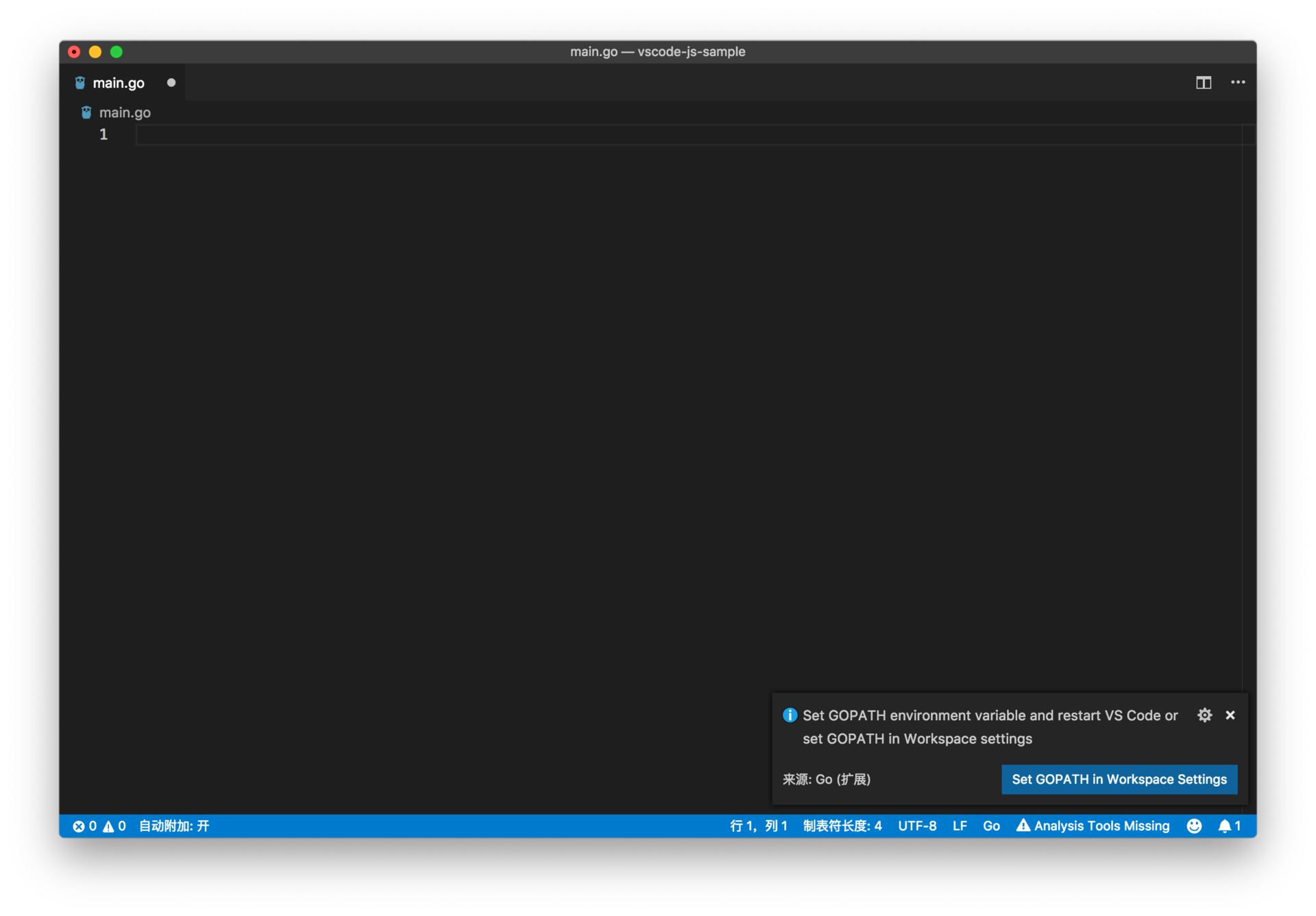Open the more actions ellipsis menu
Viewport: 1316px width, 916px height.
pos(1238,82)
